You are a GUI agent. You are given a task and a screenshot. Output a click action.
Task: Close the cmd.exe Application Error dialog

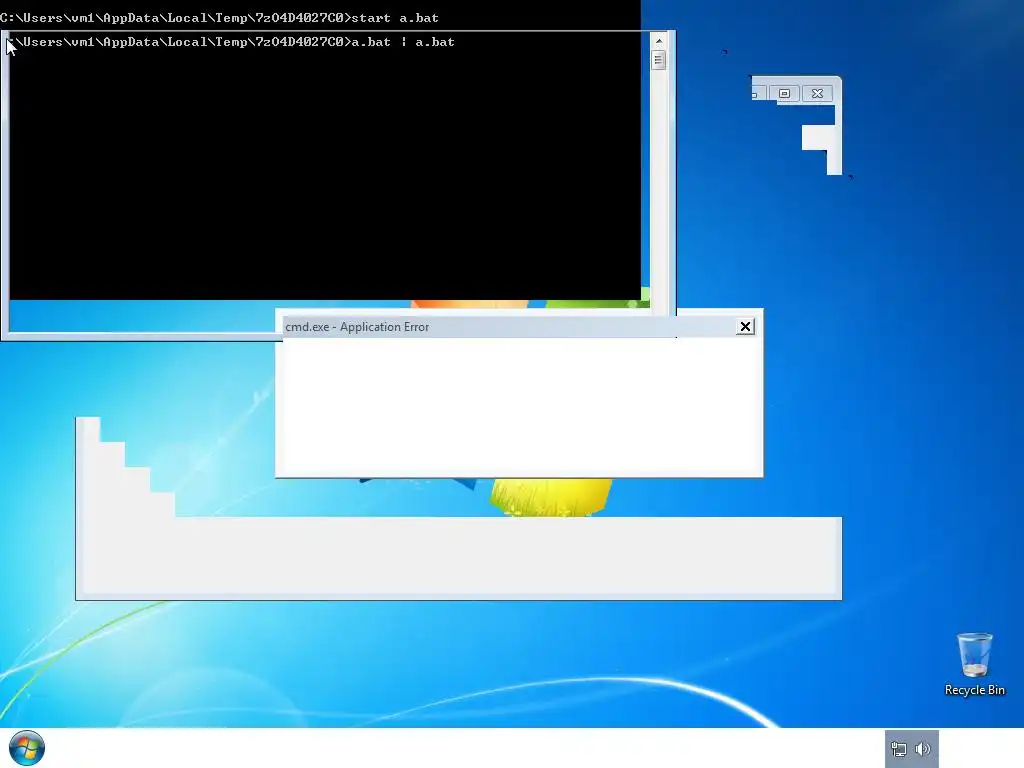point(745,327)
